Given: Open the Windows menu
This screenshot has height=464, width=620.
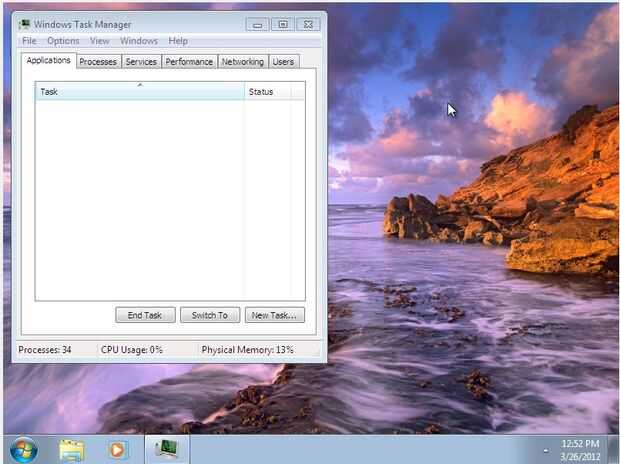Looking at the screenshot, I should tap(139, 41).
